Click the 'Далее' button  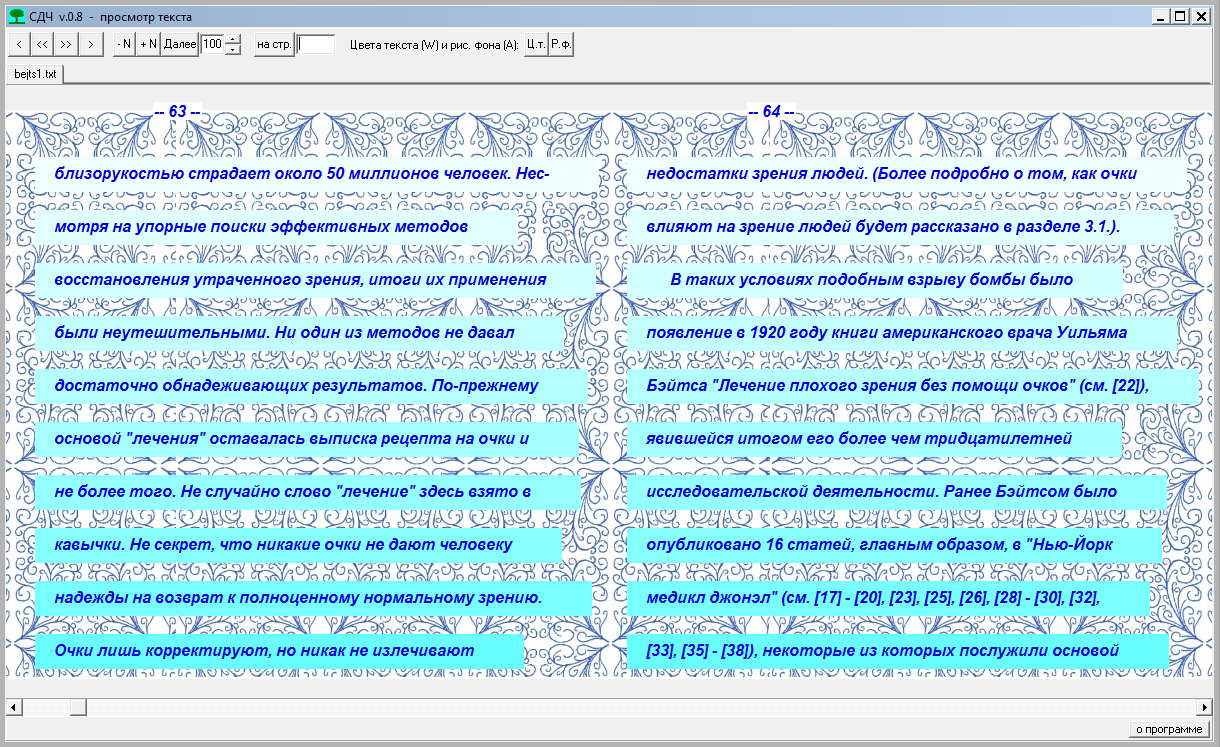(180, 44)
